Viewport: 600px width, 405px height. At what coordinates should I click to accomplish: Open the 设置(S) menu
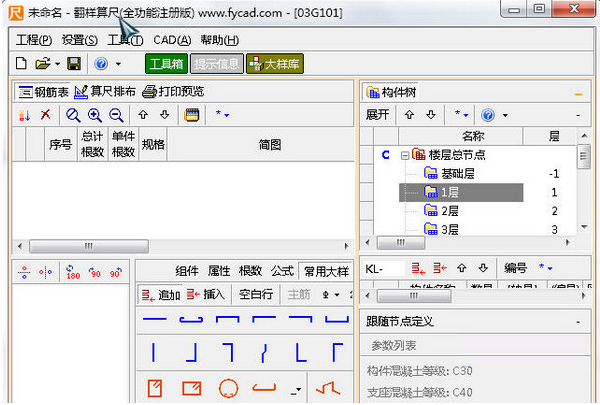point(80,40)
